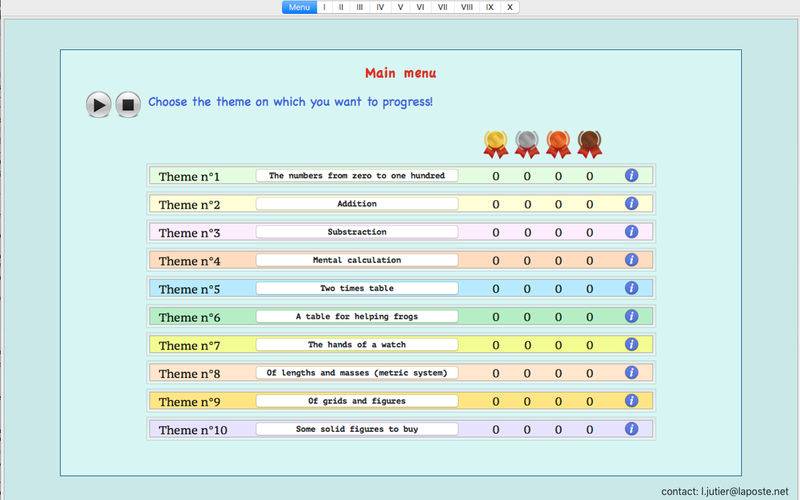This screenshot has width=800, height=500.
Task: Click the 'Theme n°10' label
Action: tap(193, 430)
